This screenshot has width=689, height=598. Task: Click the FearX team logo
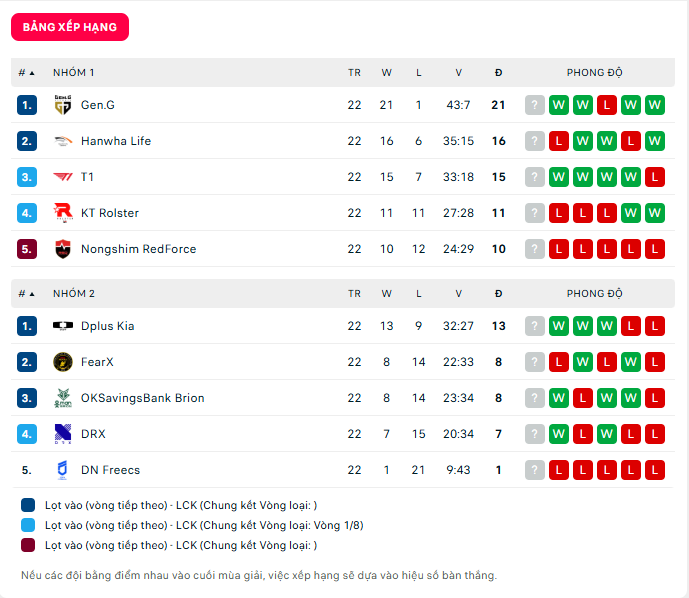[63, 362]
